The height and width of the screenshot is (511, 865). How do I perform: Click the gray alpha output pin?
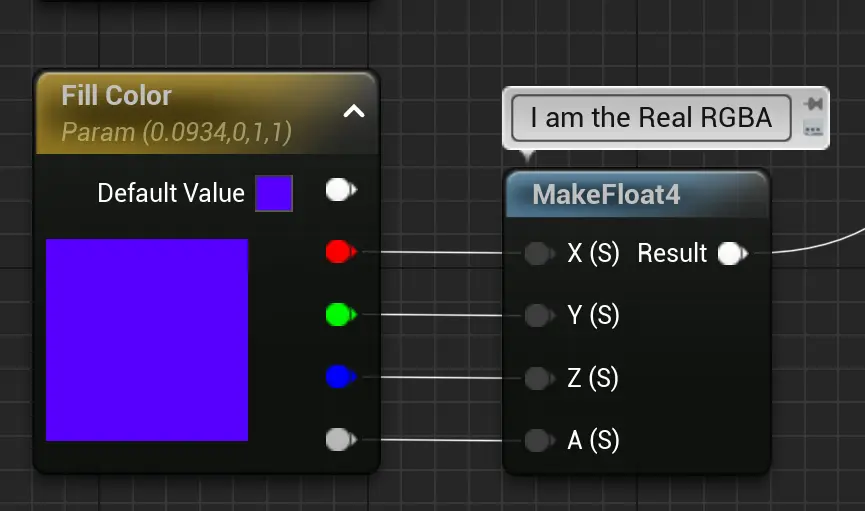340,439
